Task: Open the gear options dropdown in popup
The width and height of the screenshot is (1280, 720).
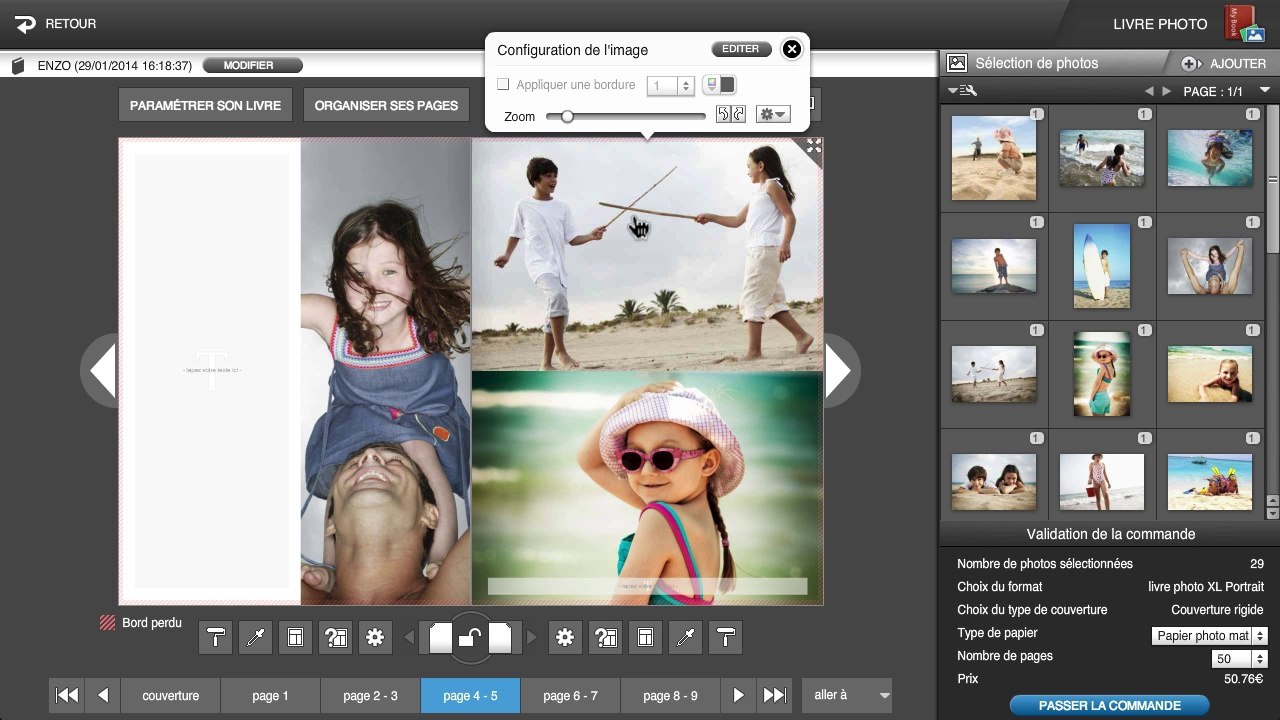Action: click(773, 115)
